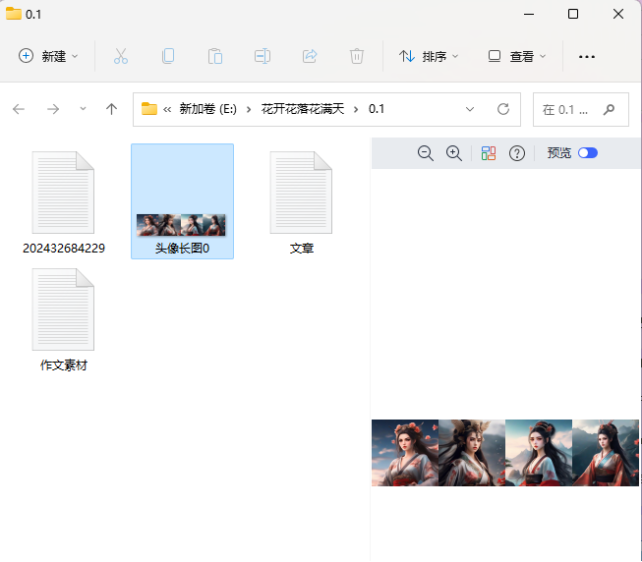Click the Copy icon in toolbar
This screenshot has height=562, width=642.
(x=168, y=56)
